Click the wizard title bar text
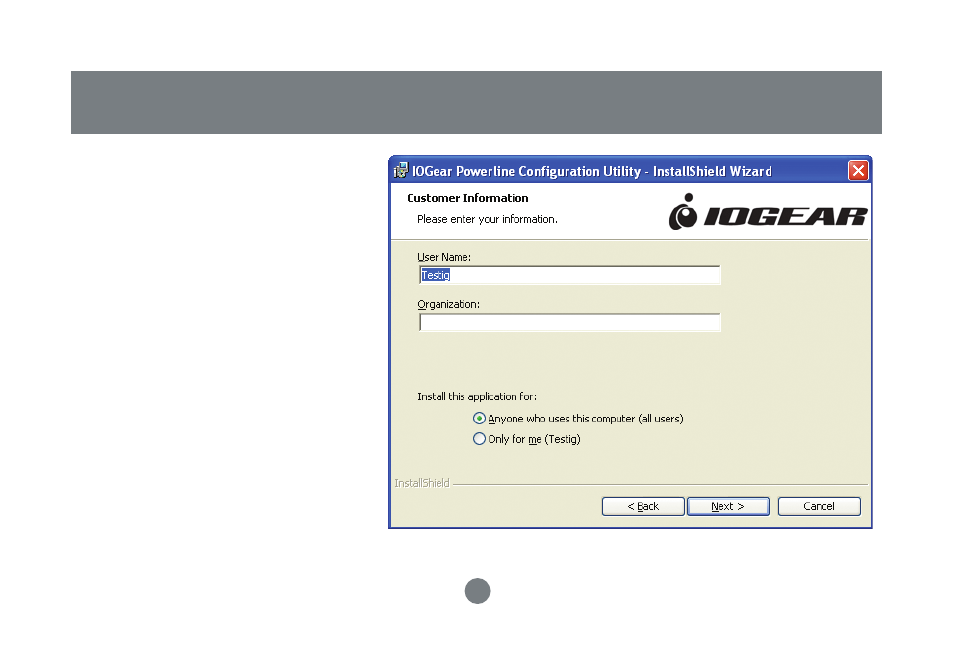This screenshot has height=663, width=954. (x=592, y=172)
